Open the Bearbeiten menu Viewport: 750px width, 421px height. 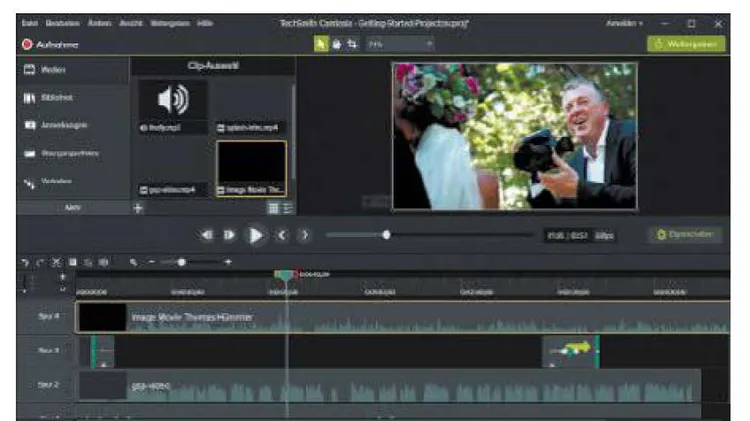[63, 23]
